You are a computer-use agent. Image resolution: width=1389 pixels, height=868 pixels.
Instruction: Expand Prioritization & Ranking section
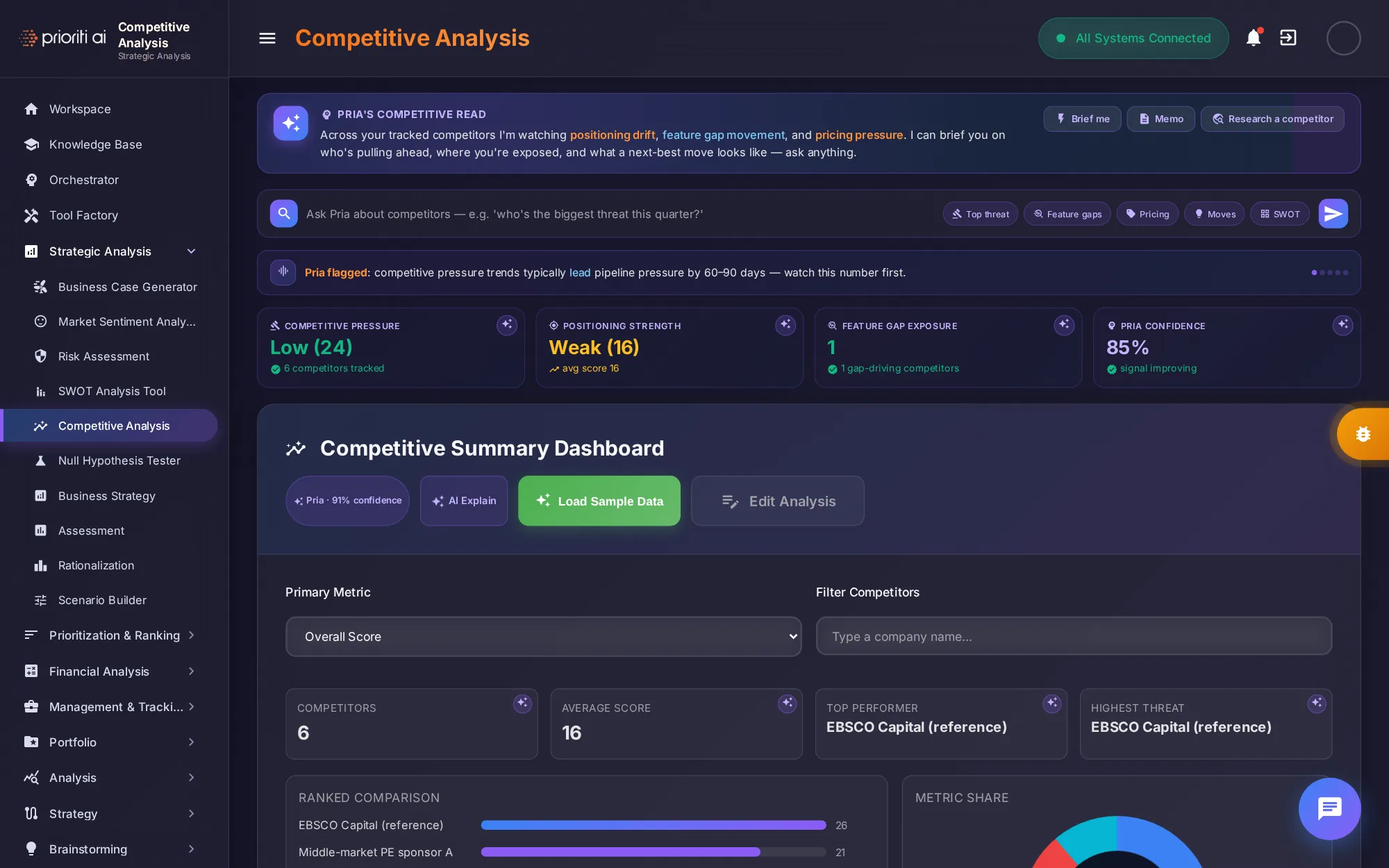pos(191,635)
